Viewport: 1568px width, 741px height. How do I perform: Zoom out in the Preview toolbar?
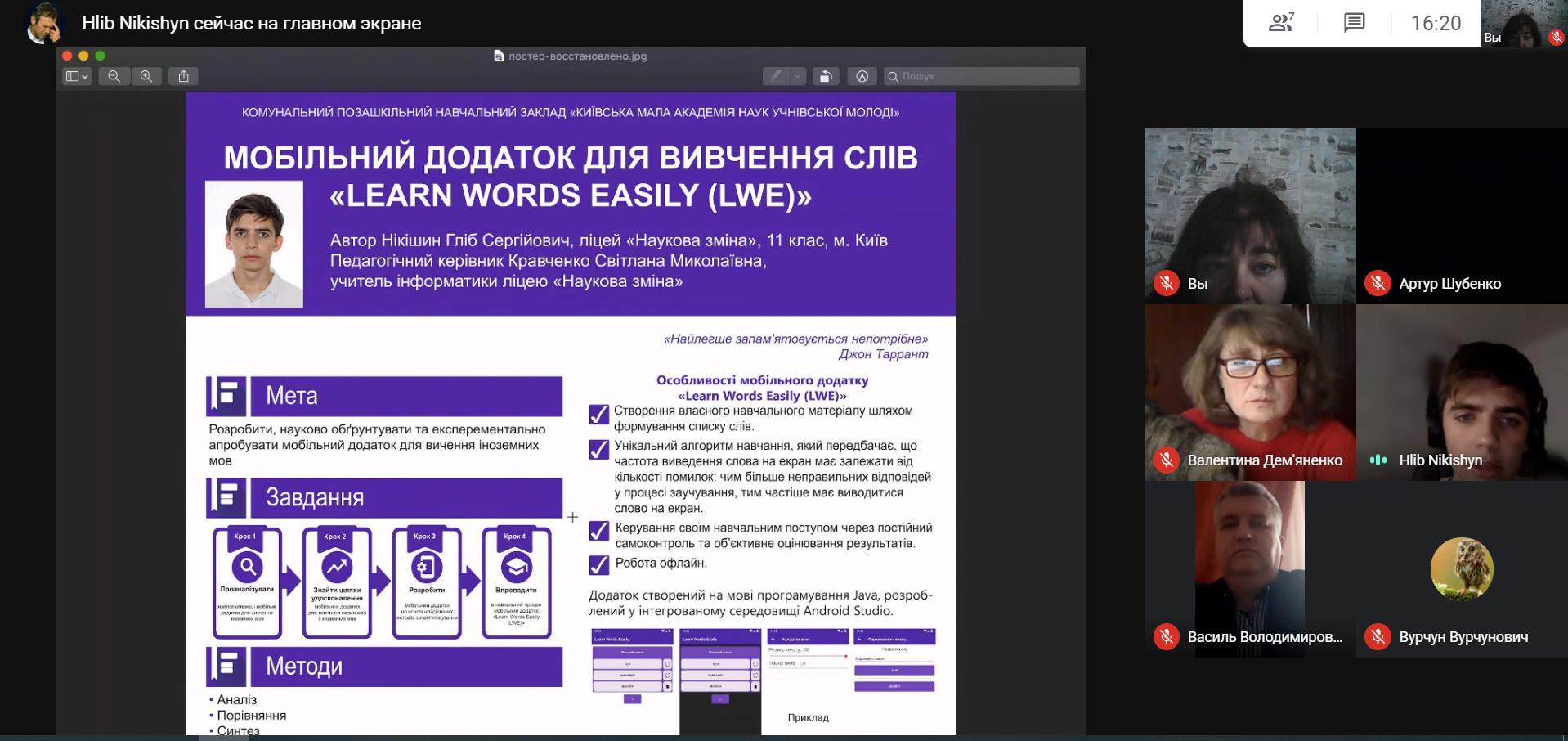(114, 76)
